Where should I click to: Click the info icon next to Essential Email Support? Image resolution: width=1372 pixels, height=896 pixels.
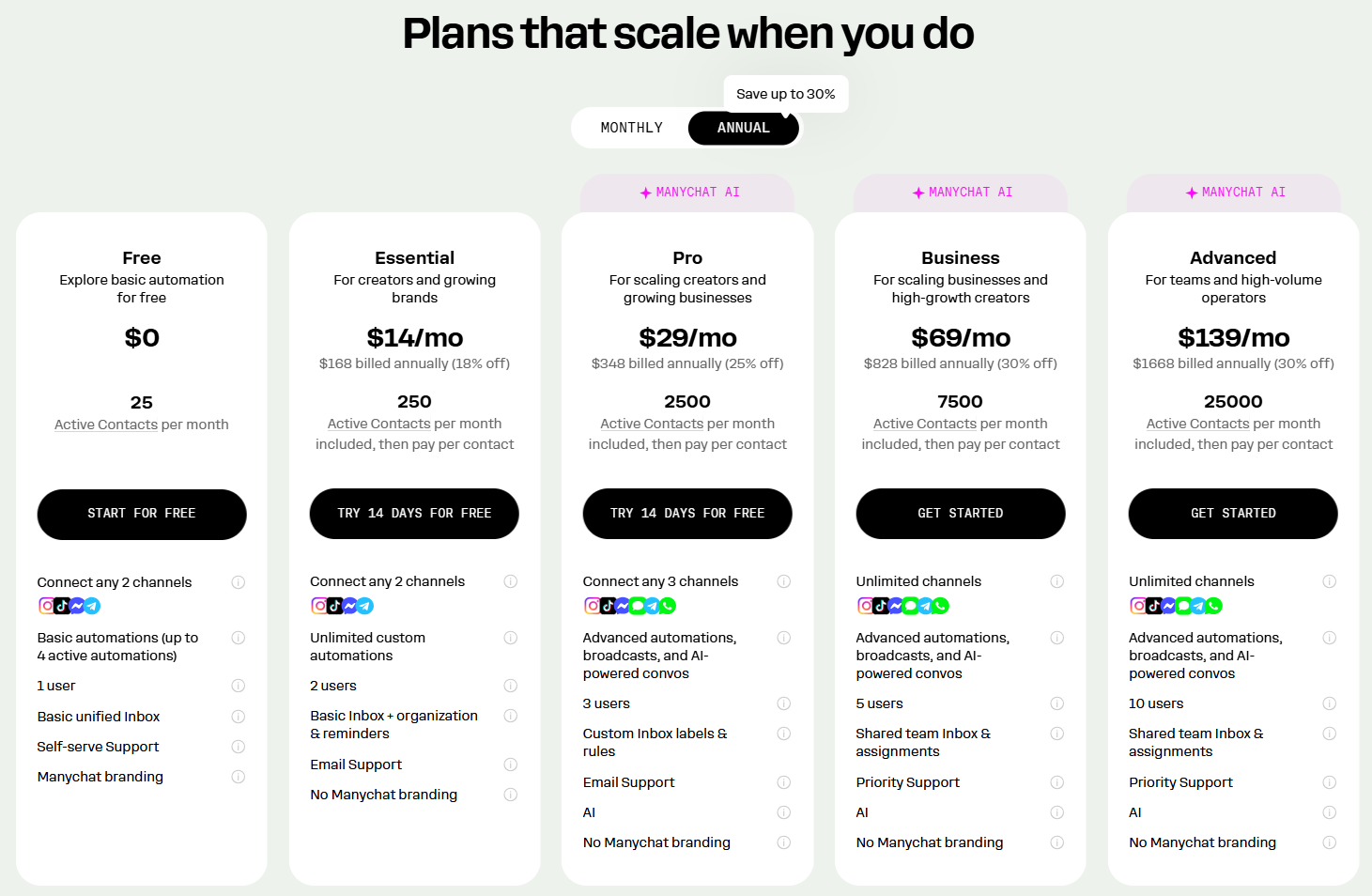[510, 765]
